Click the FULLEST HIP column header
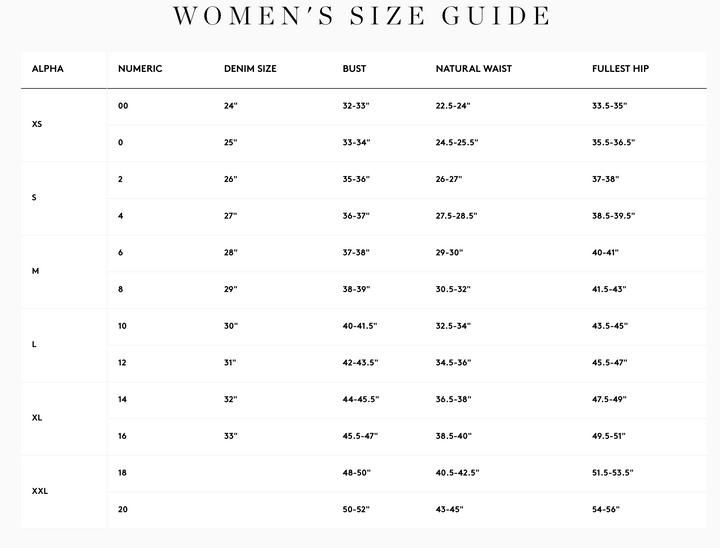The image size is (720, 548). (x=620, y=69)
